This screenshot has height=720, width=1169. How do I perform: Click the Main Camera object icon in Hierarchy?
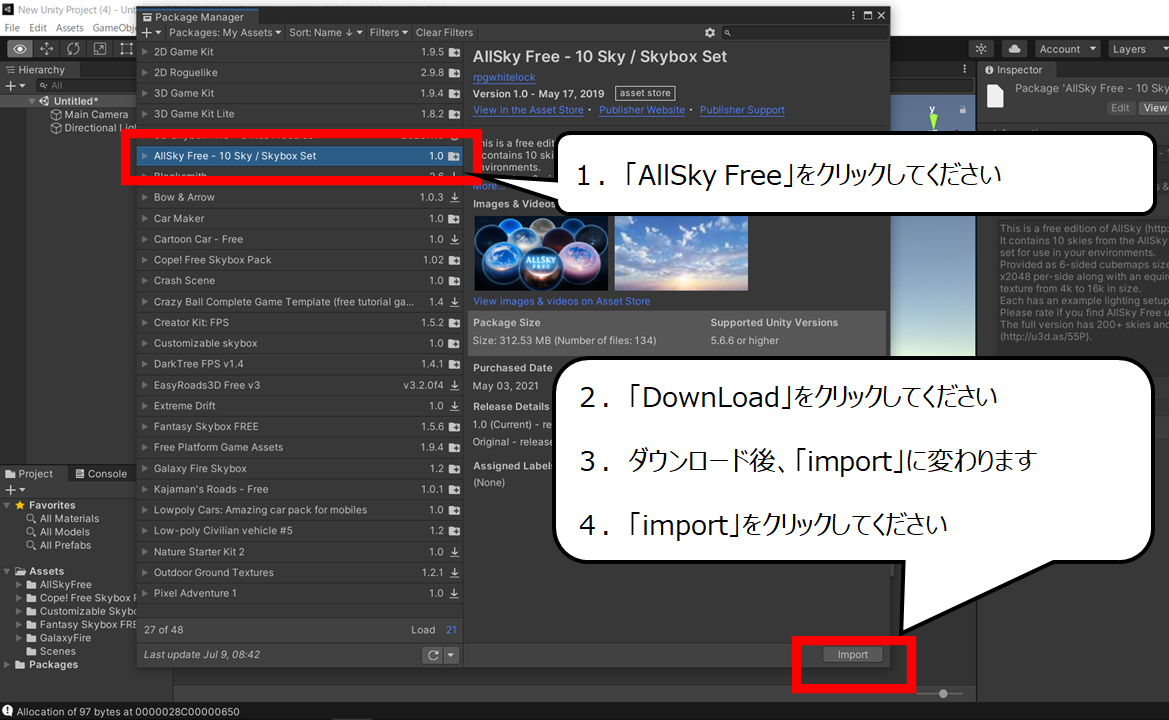(x=56, y=115)
